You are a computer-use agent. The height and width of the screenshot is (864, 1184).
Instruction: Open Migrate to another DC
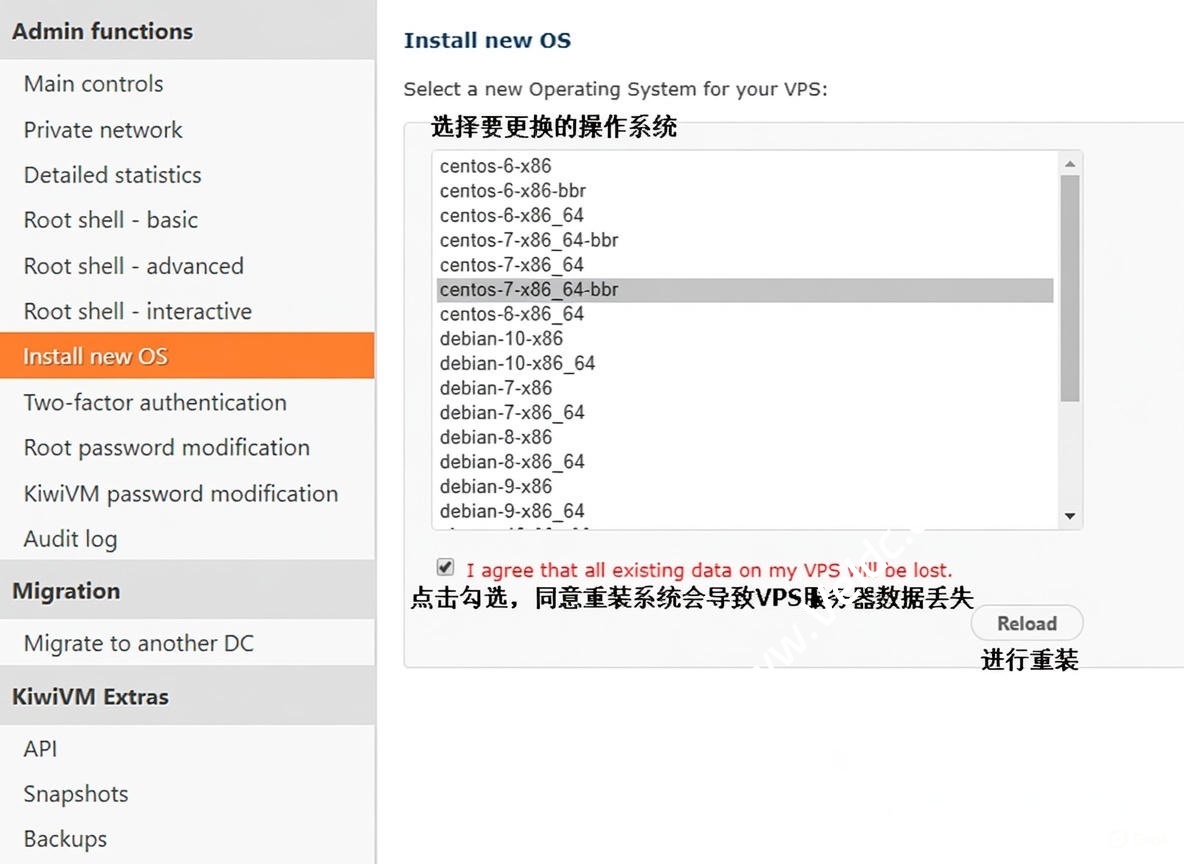tap(139, 643)
